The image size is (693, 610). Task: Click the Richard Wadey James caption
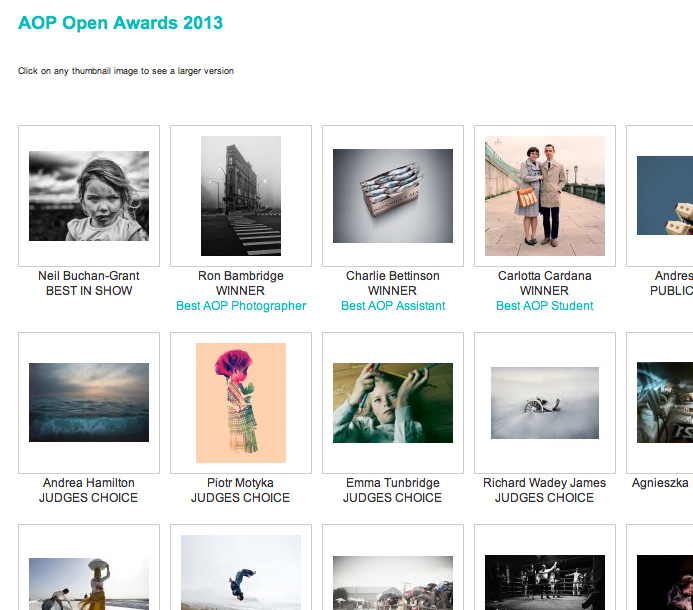pos(544,483)
